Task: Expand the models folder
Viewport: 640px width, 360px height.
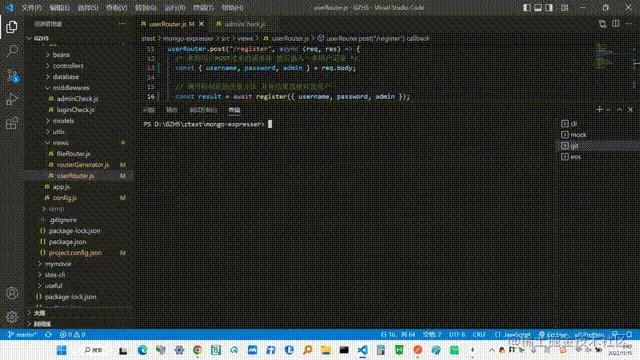Action: point(63,121)
